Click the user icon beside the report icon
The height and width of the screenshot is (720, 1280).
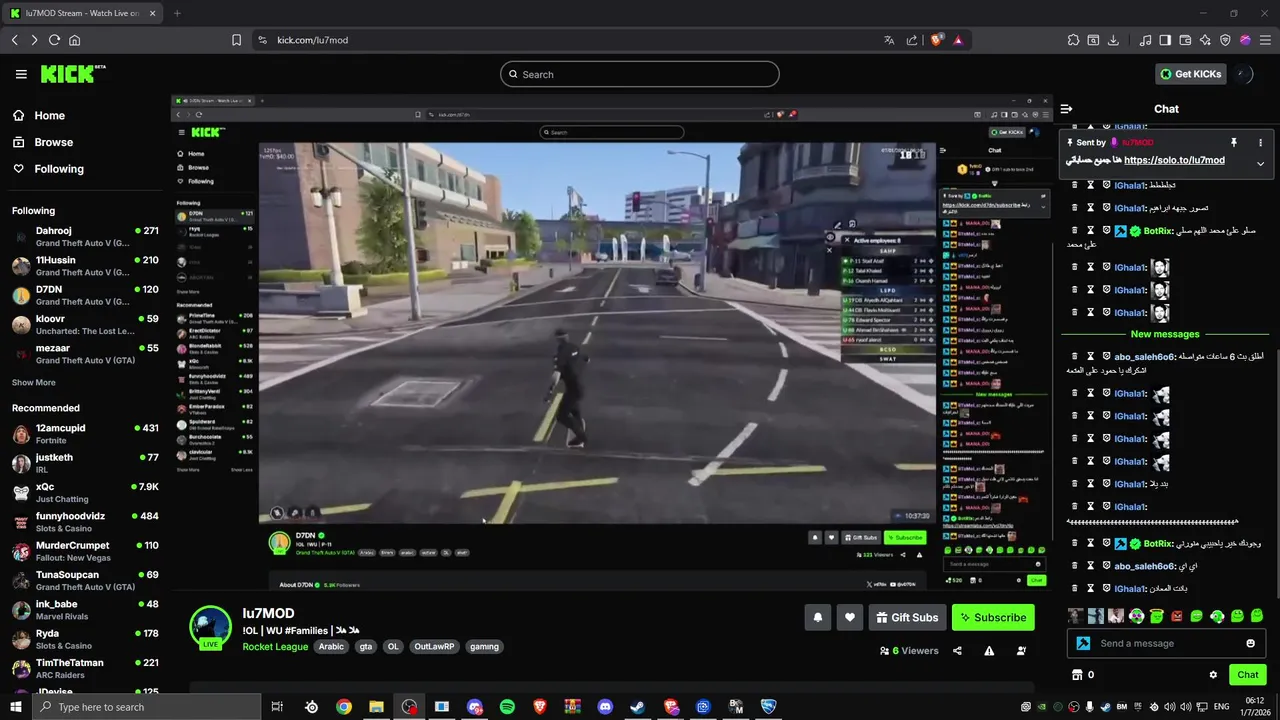click(1021, 651)
